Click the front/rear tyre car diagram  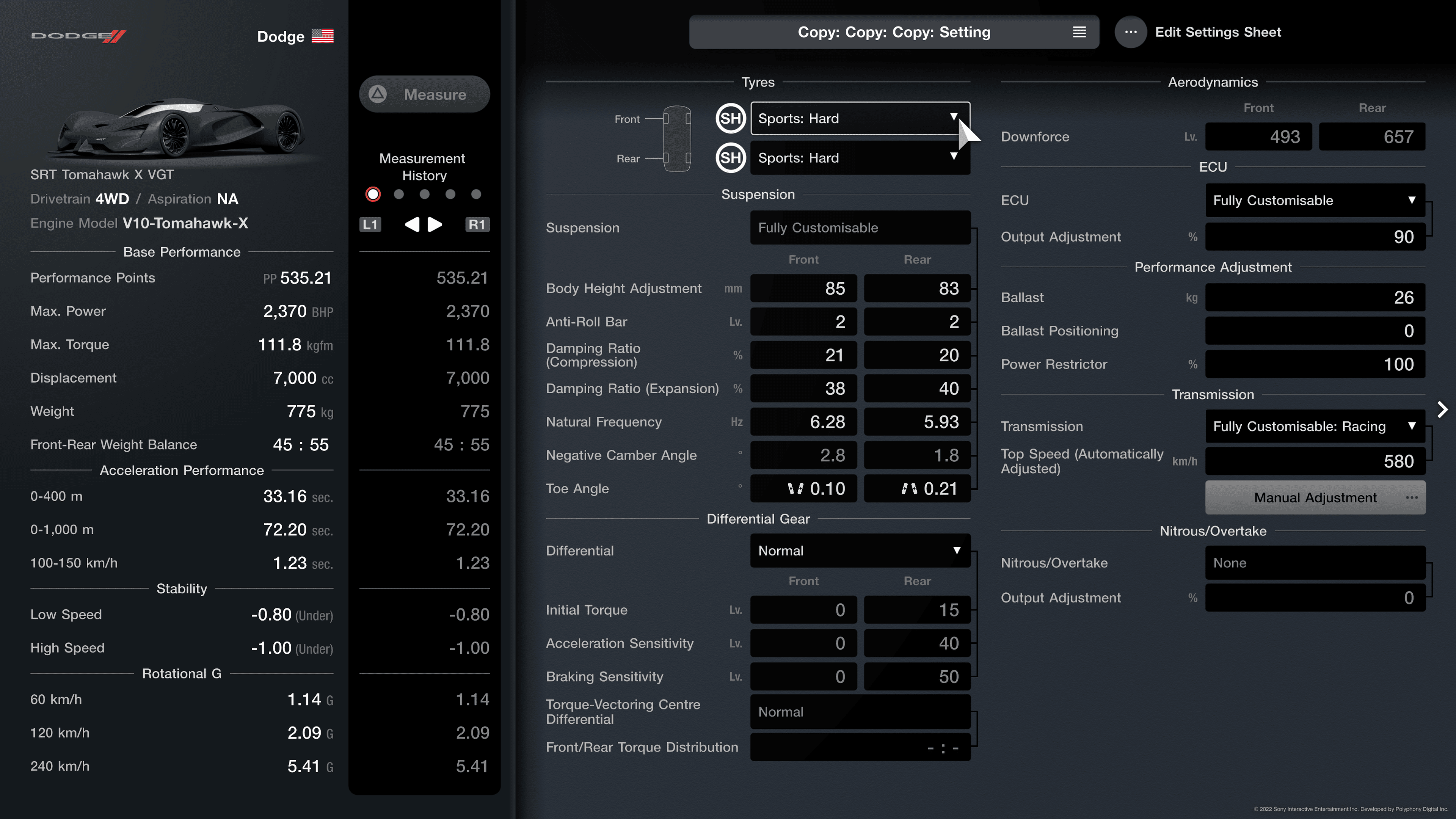tap(676, 138)
